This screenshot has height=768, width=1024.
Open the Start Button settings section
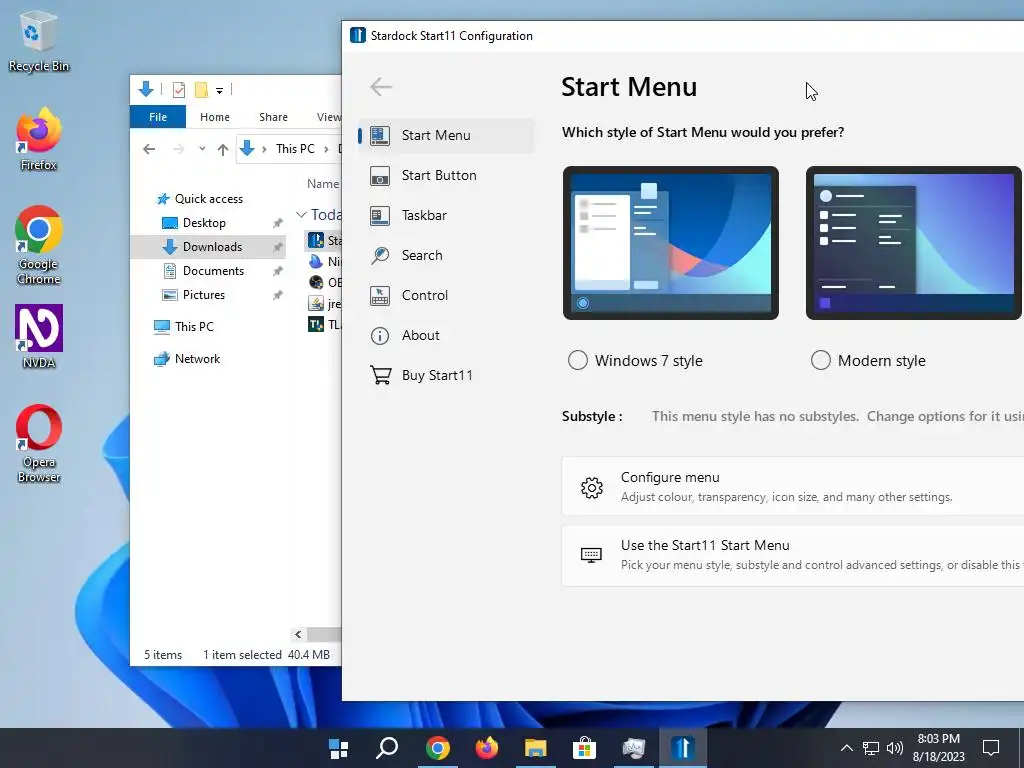click(446, 176)
